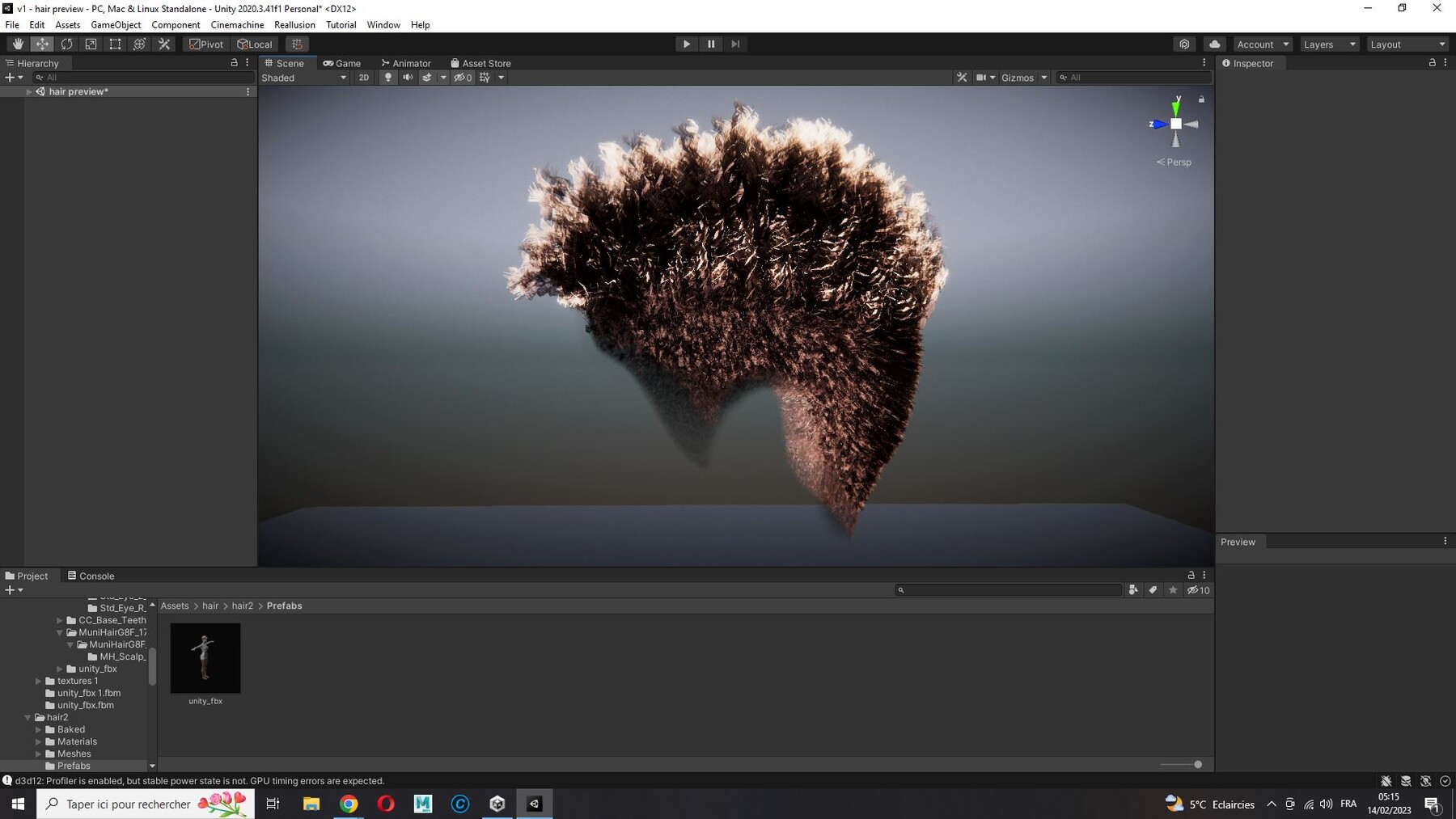Open the Account dropdown
Viewport: 1456px width, 819px height.
[x=1263, y=44]
